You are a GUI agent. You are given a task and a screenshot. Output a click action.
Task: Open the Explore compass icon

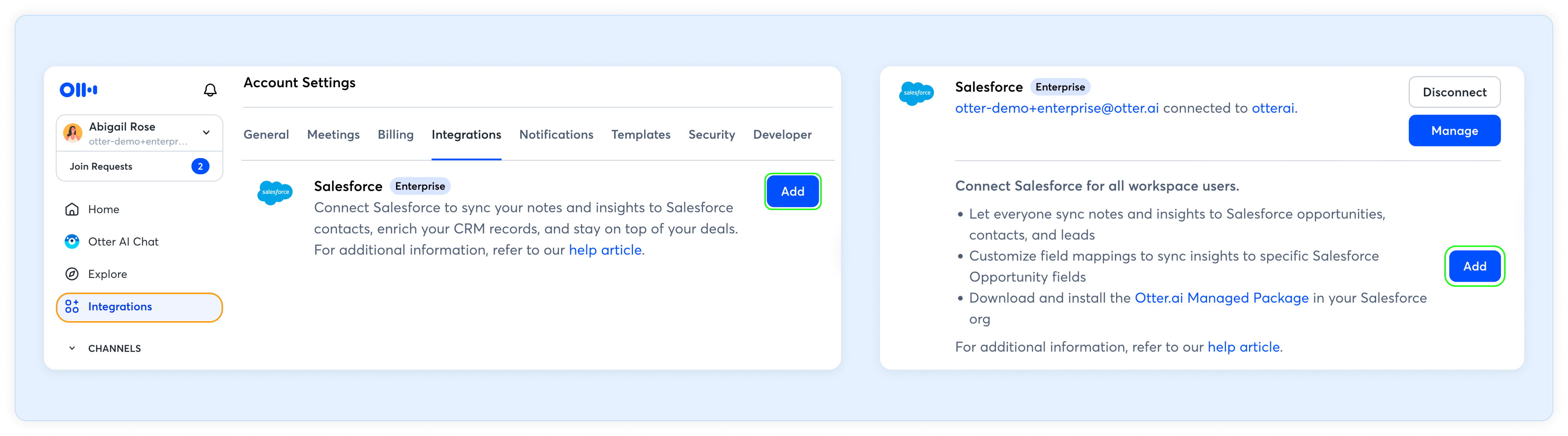(72, 274)
